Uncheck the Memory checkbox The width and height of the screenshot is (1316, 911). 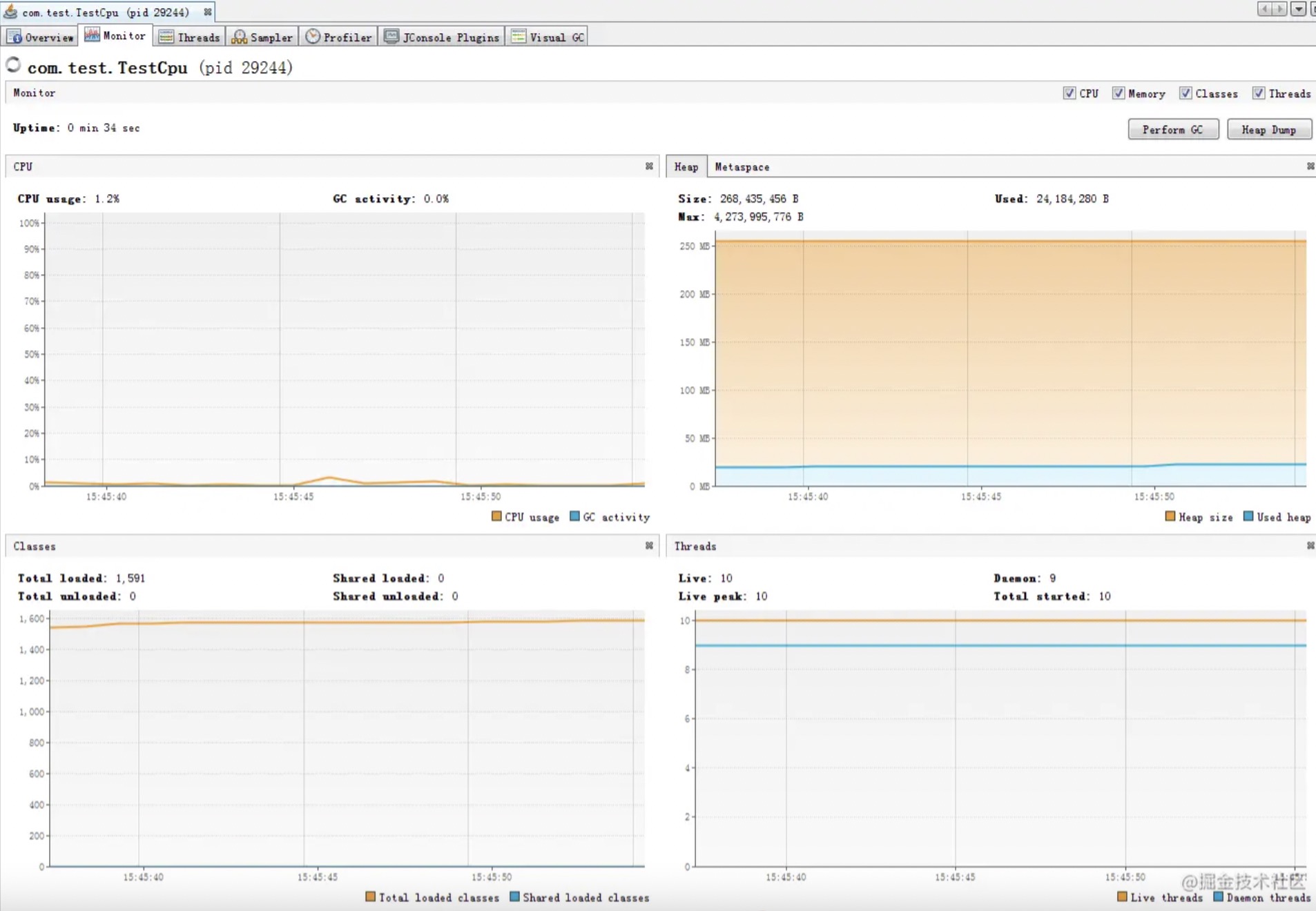tap(1119, 93)
